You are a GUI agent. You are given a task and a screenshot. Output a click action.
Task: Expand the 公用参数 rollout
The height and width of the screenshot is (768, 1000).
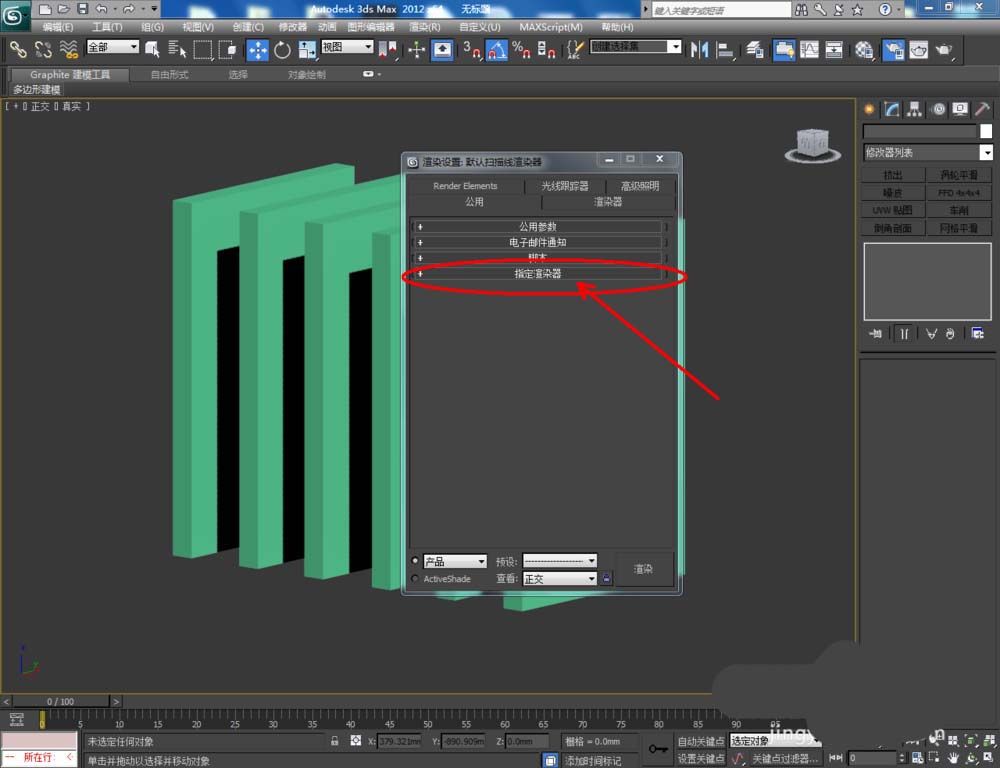point(538,227)
